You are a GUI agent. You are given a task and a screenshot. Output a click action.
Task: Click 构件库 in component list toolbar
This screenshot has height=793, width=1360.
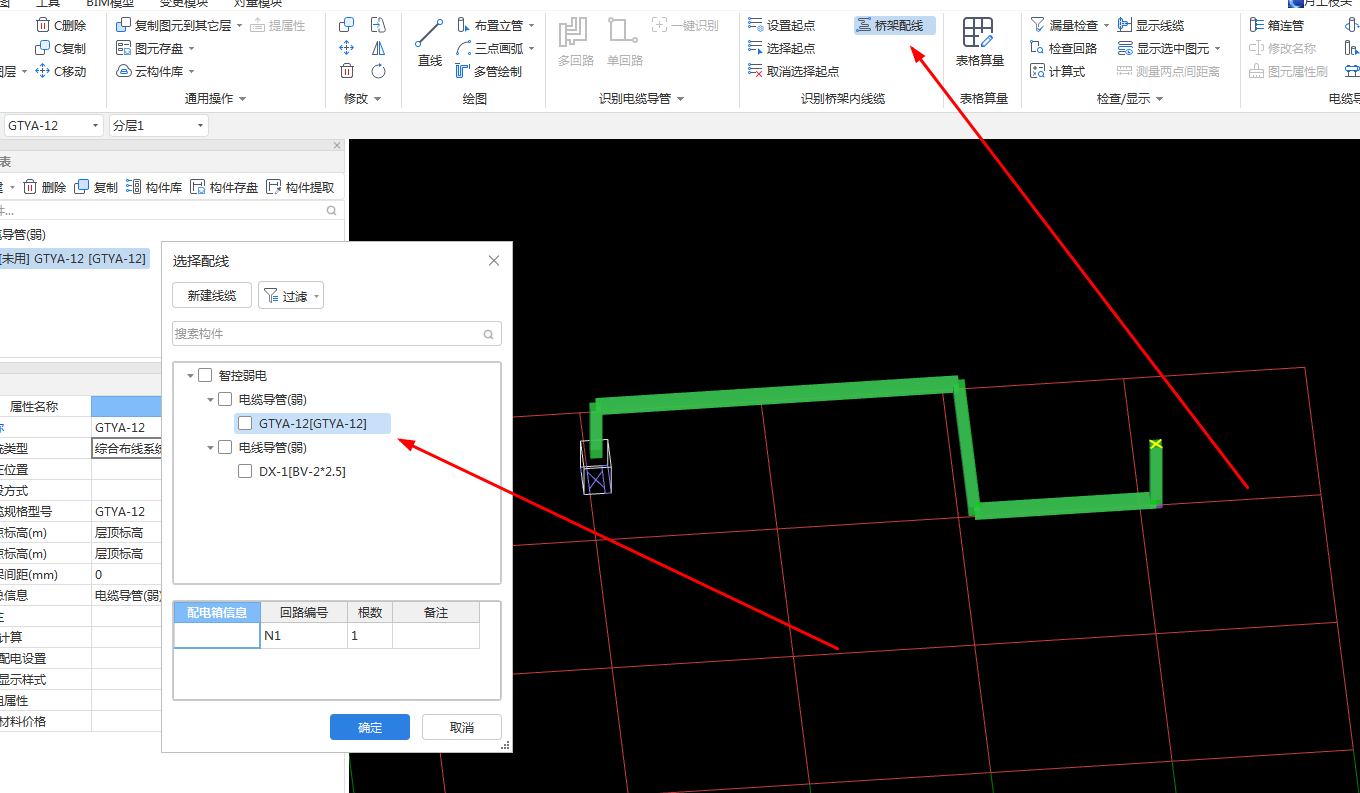click(x=154, y=187)
